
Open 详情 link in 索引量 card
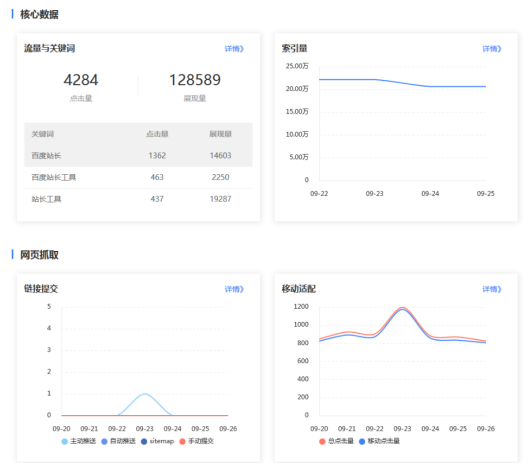pyautogui.click(x=491, y=49)
